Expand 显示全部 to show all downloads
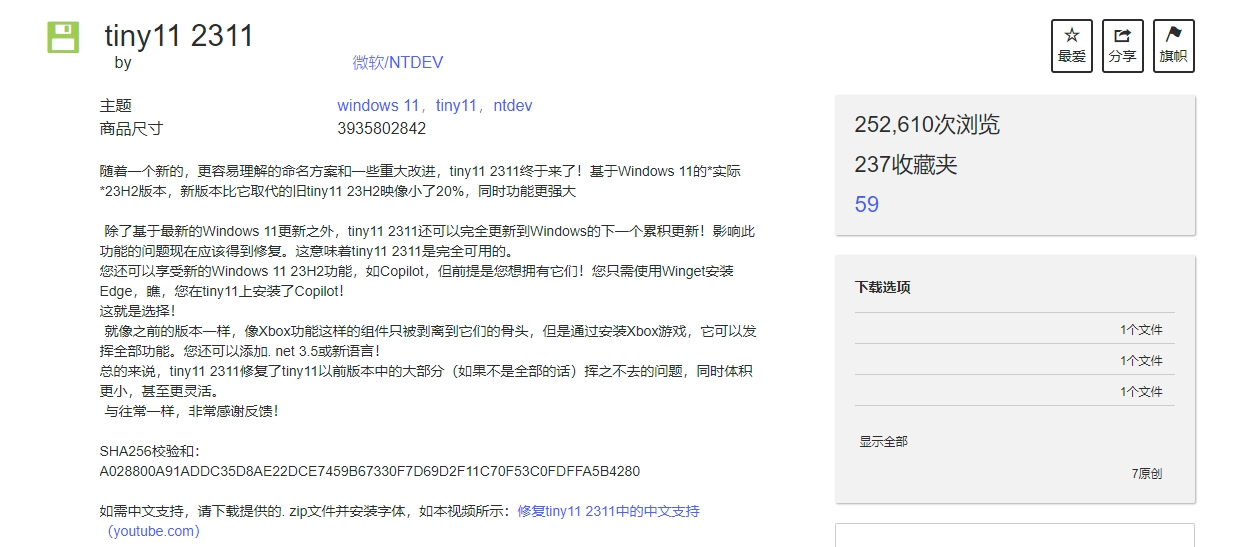1257x547 pixels. [x=883, y=441]
